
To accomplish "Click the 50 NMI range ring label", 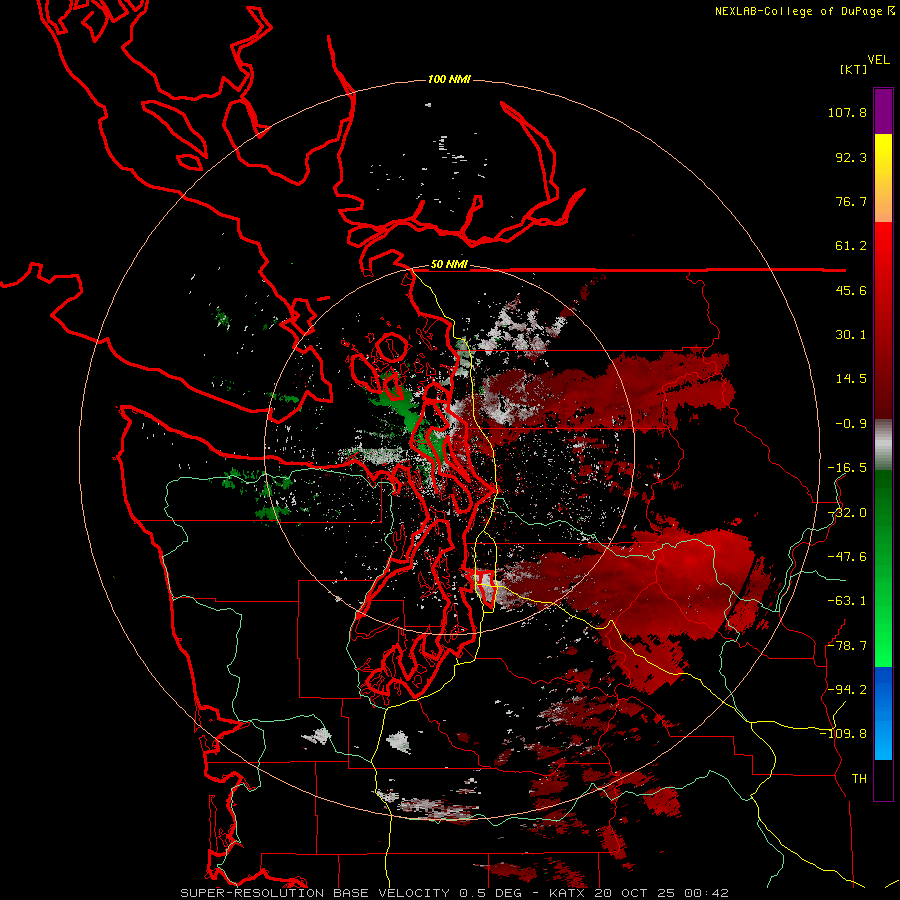I will point(449,265).
